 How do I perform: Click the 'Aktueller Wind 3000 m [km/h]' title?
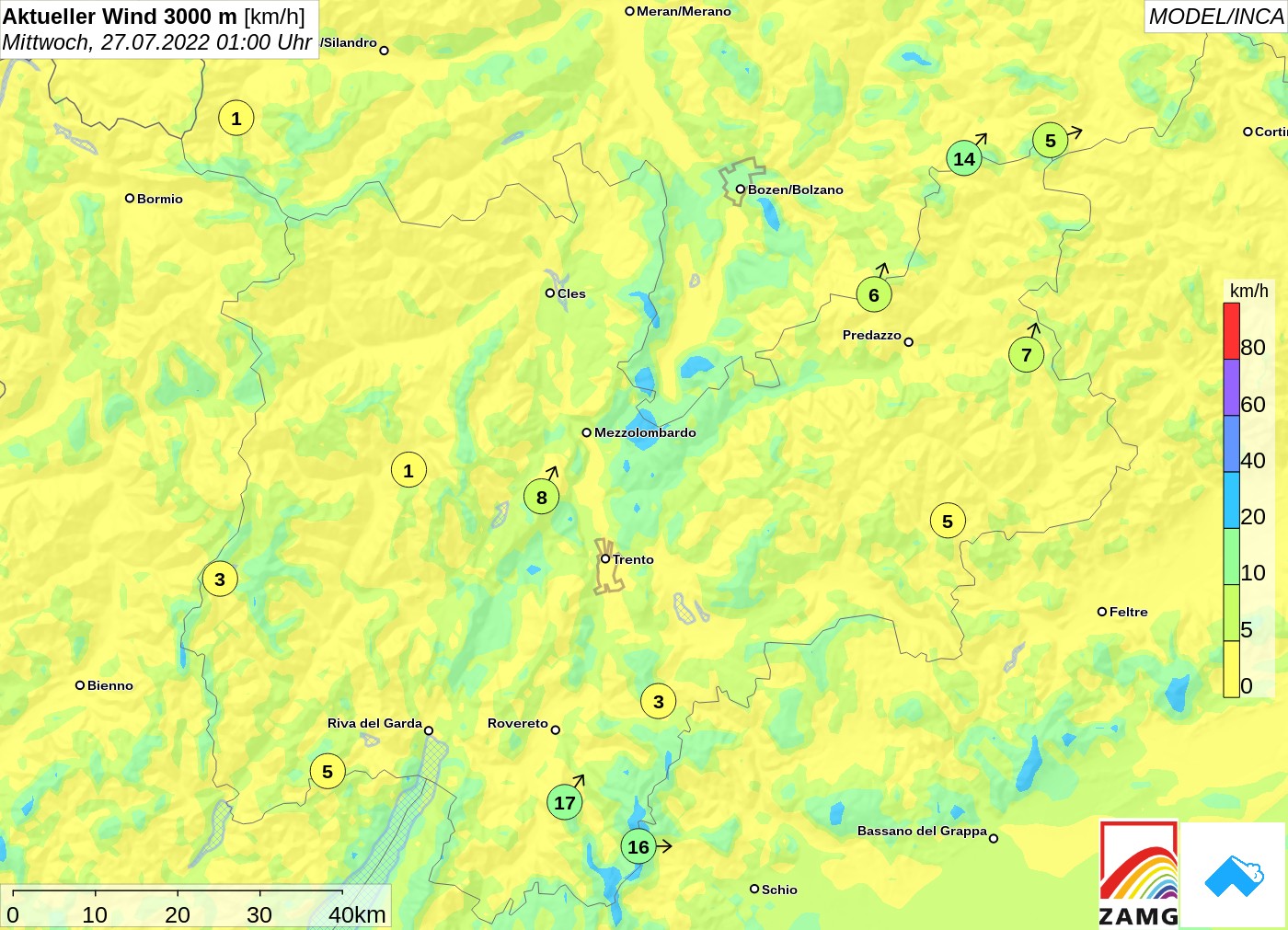click(154, 16)
